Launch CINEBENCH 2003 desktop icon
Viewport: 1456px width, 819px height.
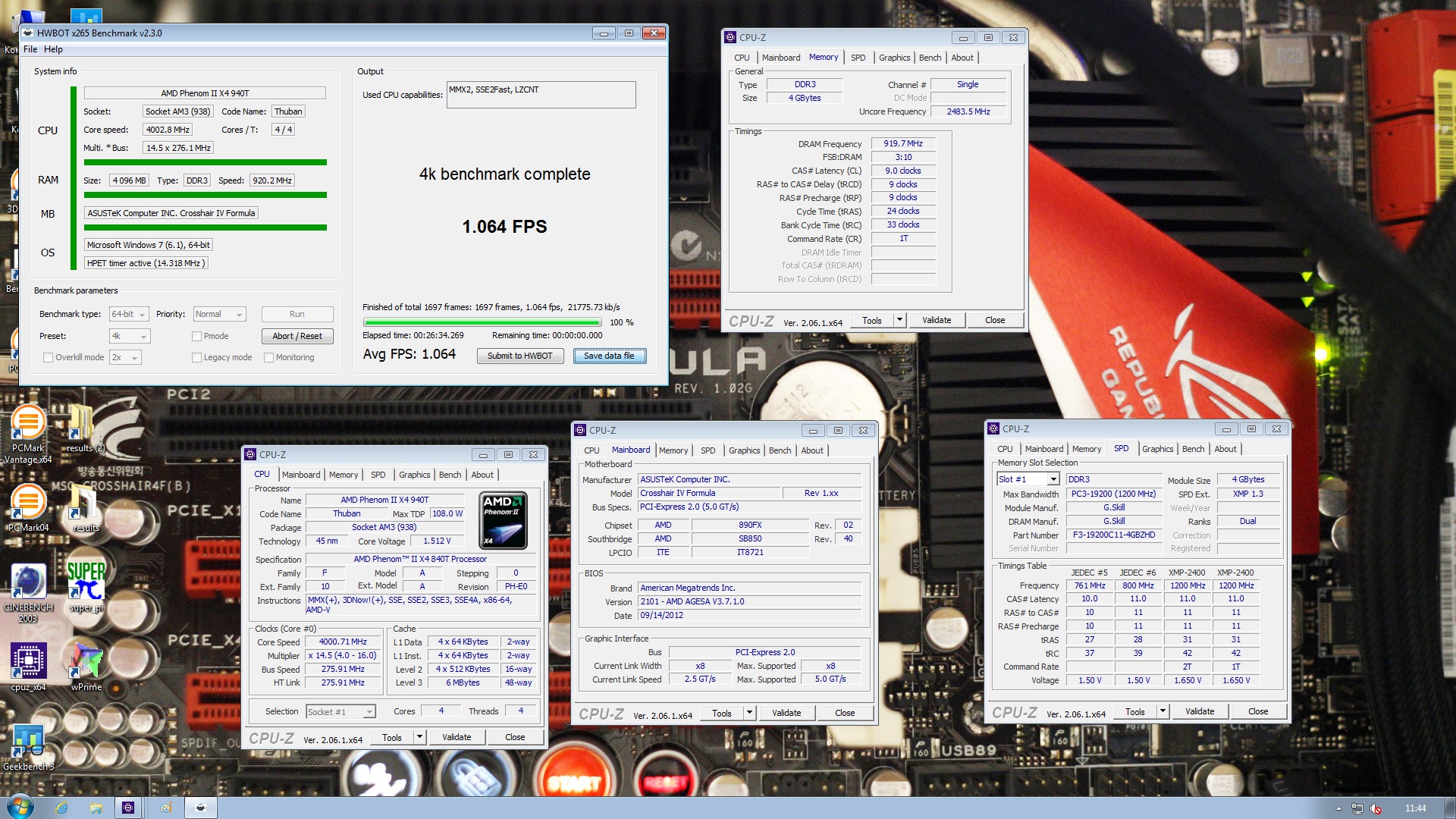pos(28,594)
